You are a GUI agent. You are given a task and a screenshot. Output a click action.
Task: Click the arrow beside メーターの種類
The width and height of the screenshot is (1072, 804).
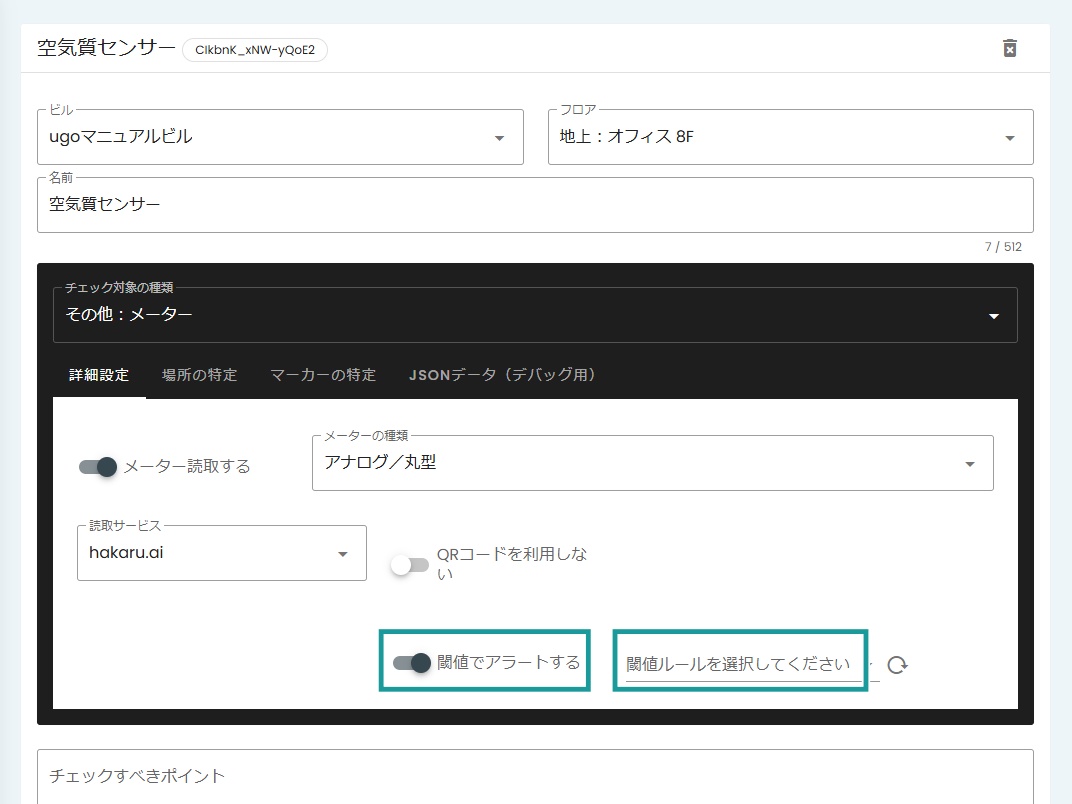coord(968,463)
